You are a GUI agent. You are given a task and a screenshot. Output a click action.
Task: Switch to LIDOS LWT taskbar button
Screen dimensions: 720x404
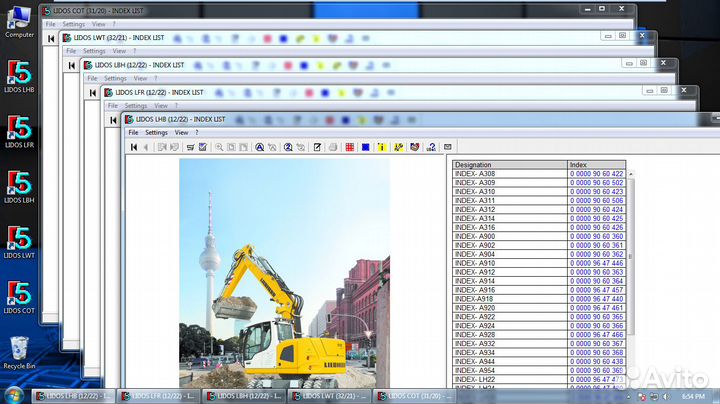(330, 396)
